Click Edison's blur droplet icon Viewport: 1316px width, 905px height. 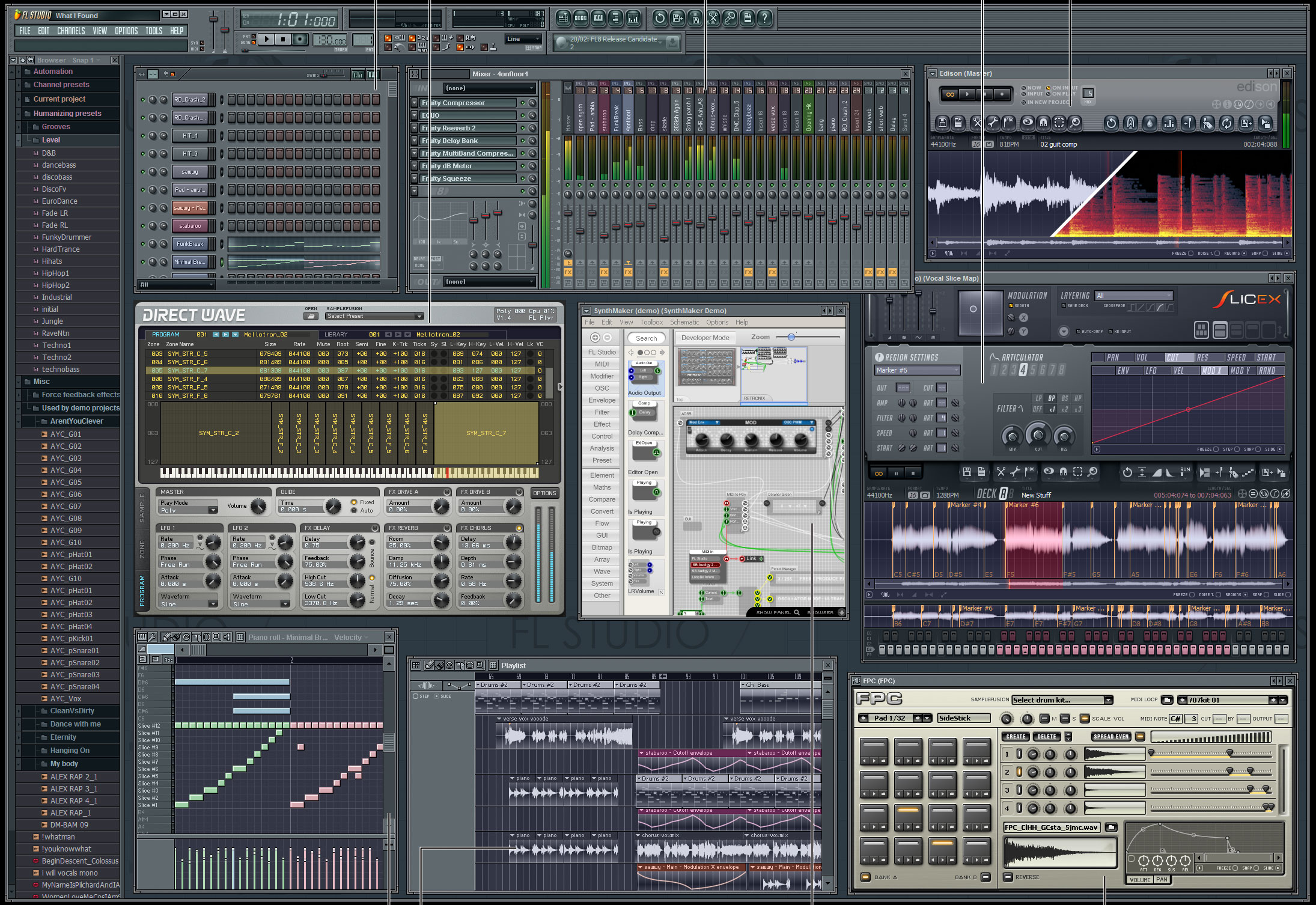tap(1149, 123)
